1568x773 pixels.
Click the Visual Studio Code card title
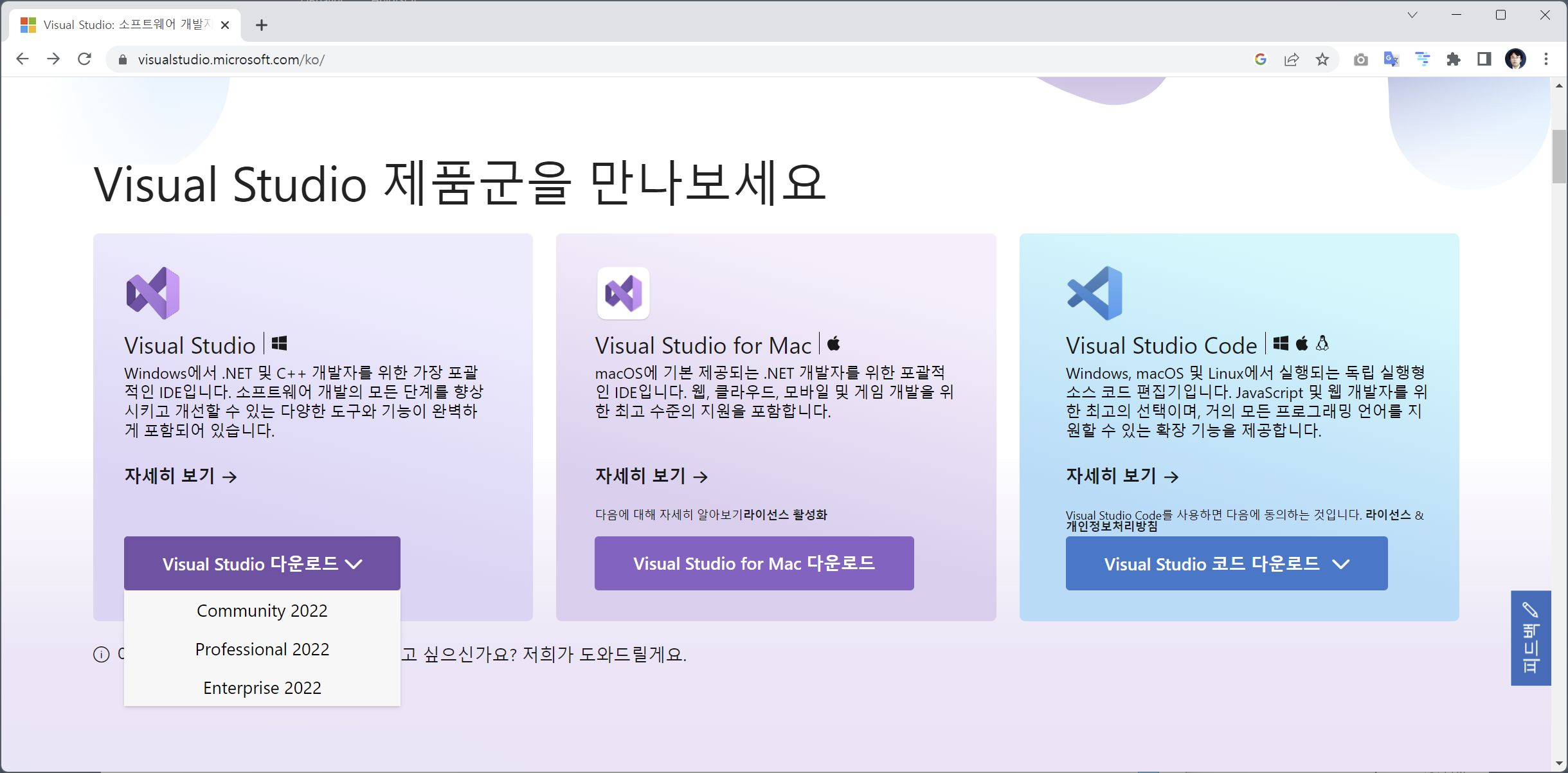[1161, 345]
